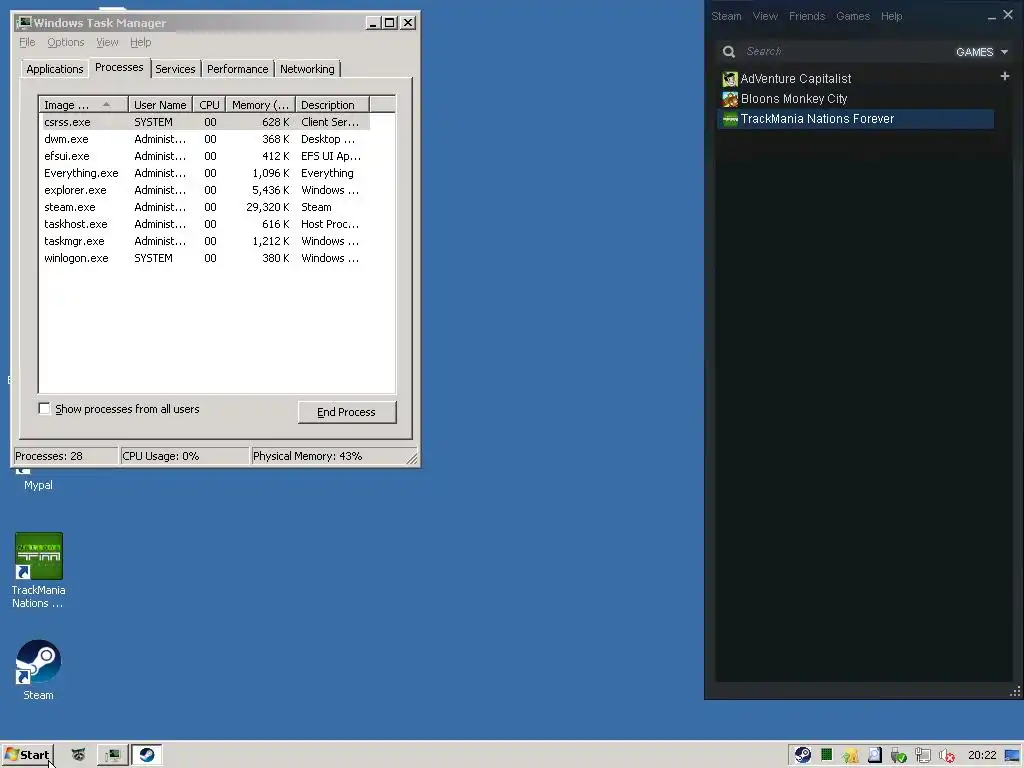Select the dwm.exe process row
Image resolution: width=1024 pixels, height=768 pixels.
pyautogui.click(x=205, y=139)
